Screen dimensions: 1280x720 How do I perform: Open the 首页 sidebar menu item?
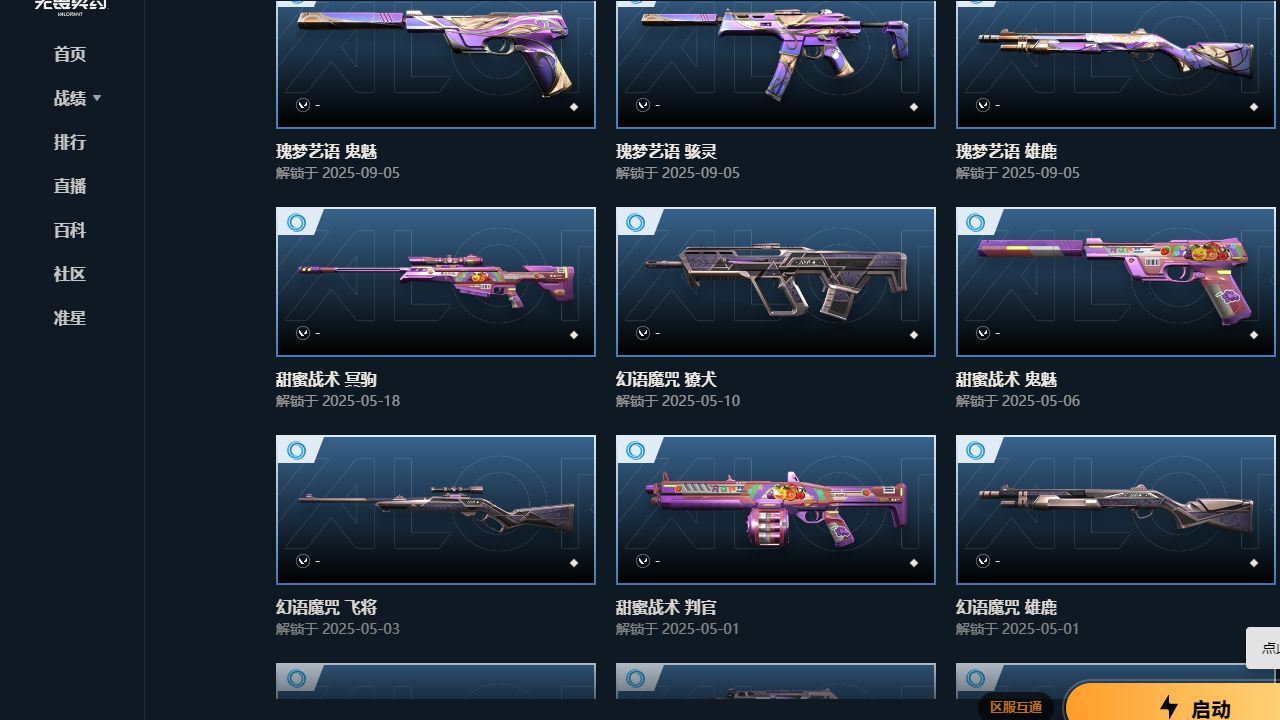(70, 54)
